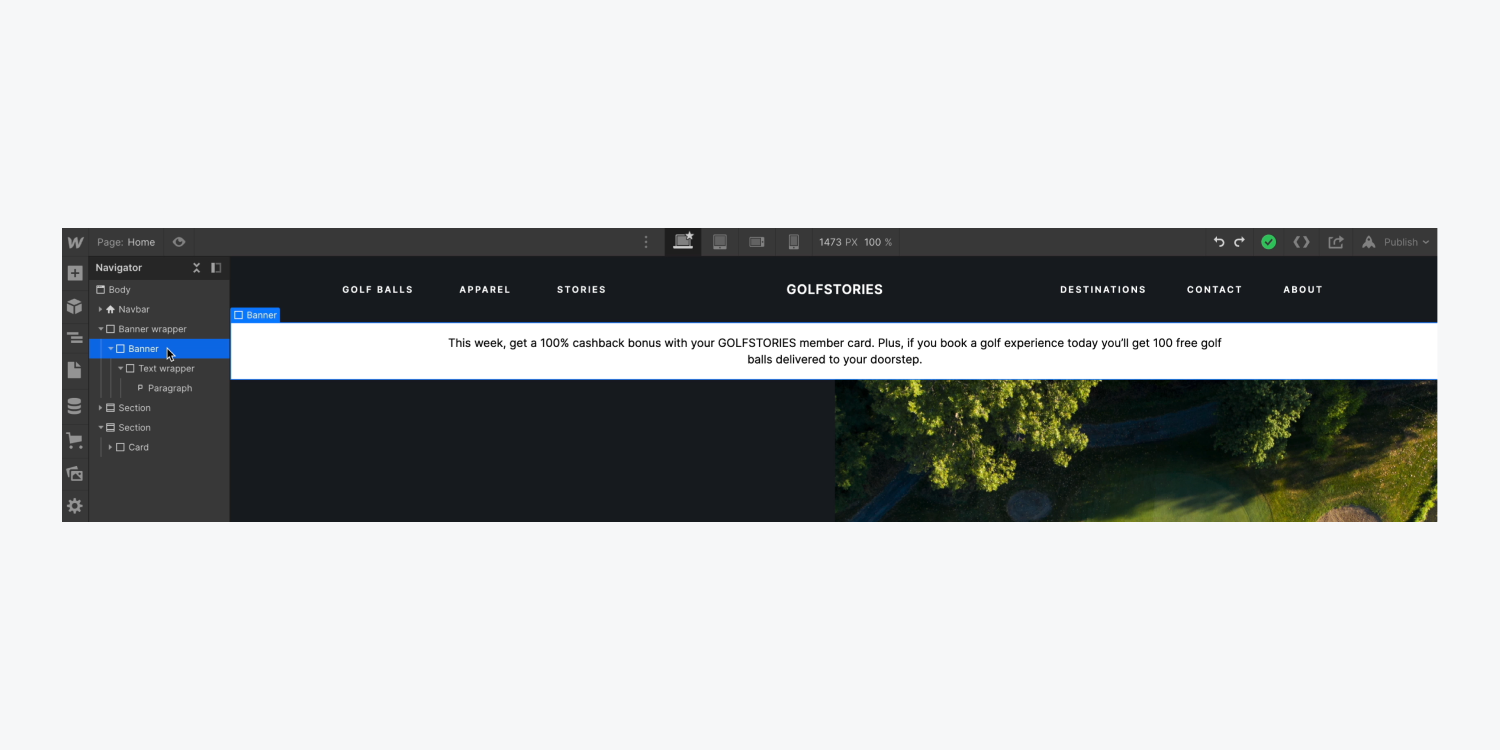Select Banner wrapper in Navigator

coord(146,329)
